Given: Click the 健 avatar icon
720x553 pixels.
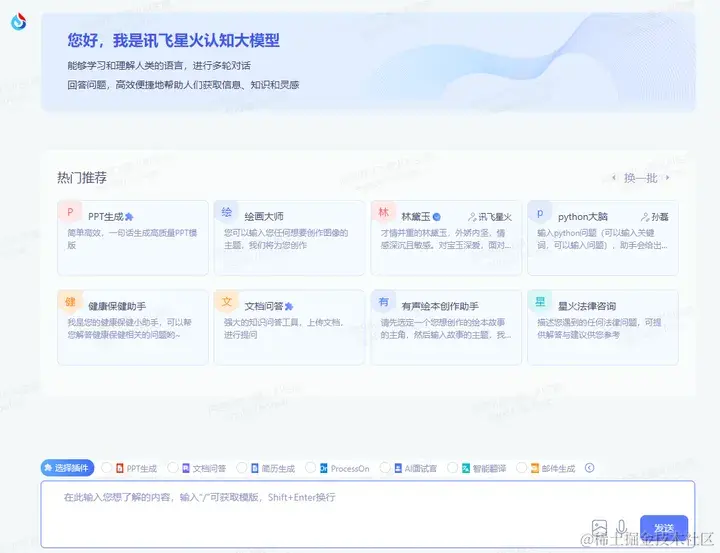Looking at the screenshot, I should tap(70, 302).
